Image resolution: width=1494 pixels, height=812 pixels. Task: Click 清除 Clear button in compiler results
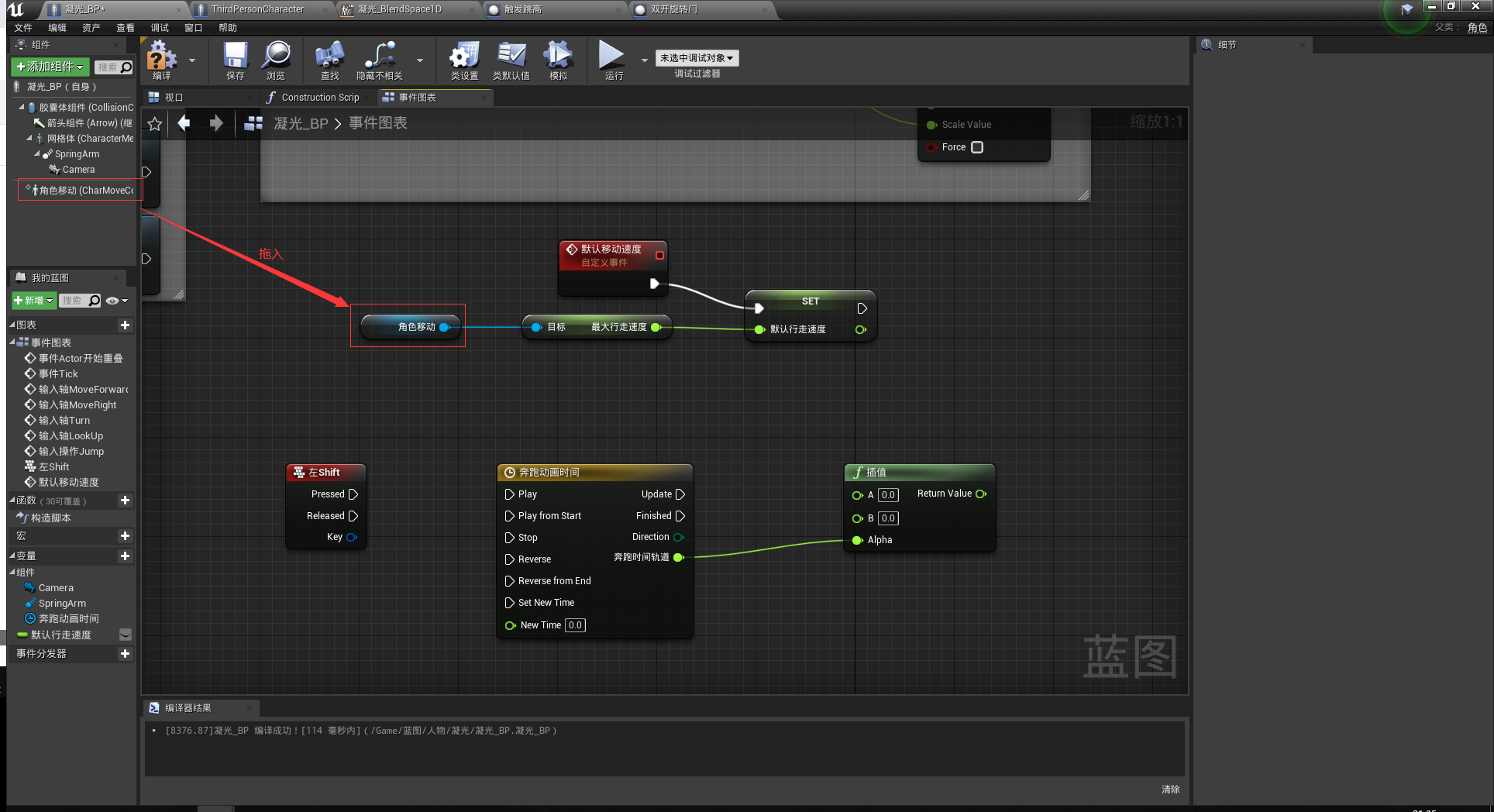1170,789
